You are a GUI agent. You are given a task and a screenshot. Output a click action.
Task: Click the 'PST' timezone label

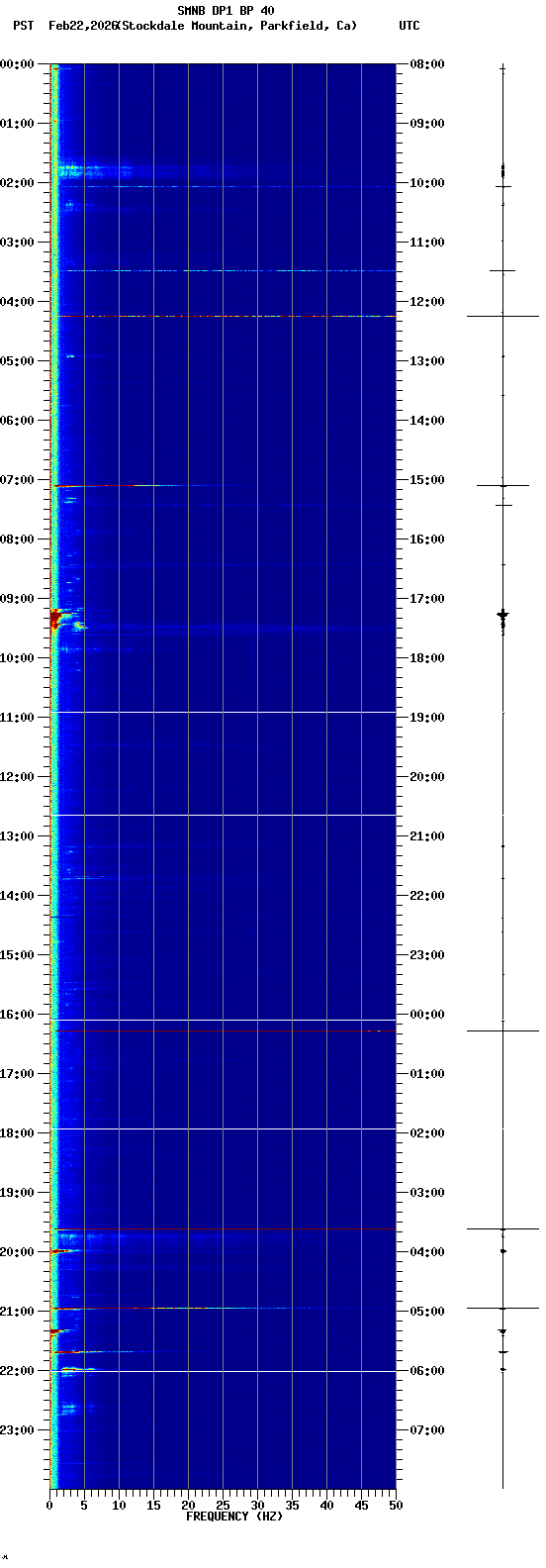click(x=23, y=26)
